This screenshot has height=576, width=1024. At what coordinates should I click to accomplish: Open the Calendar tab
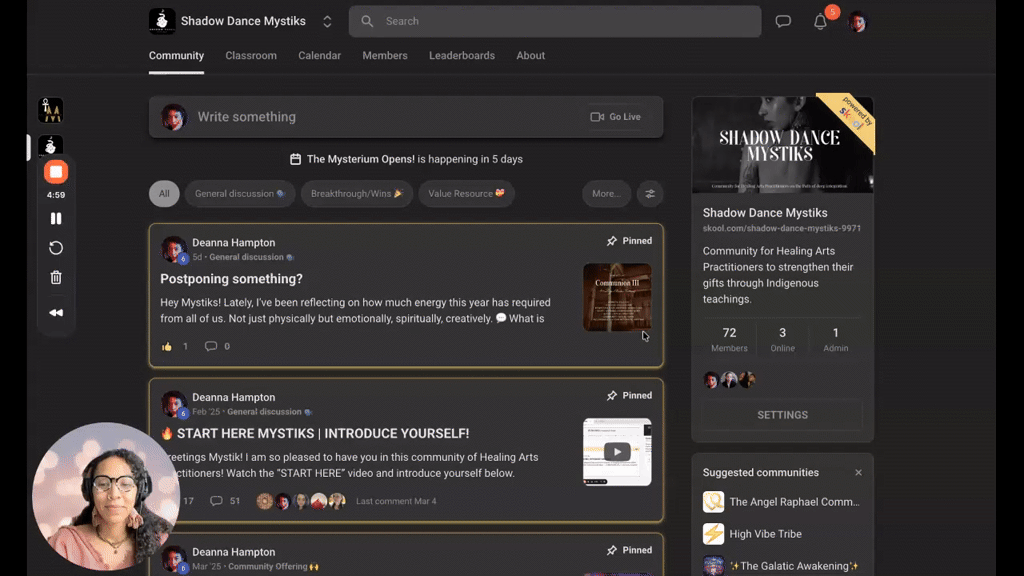[x=319, y=56]
